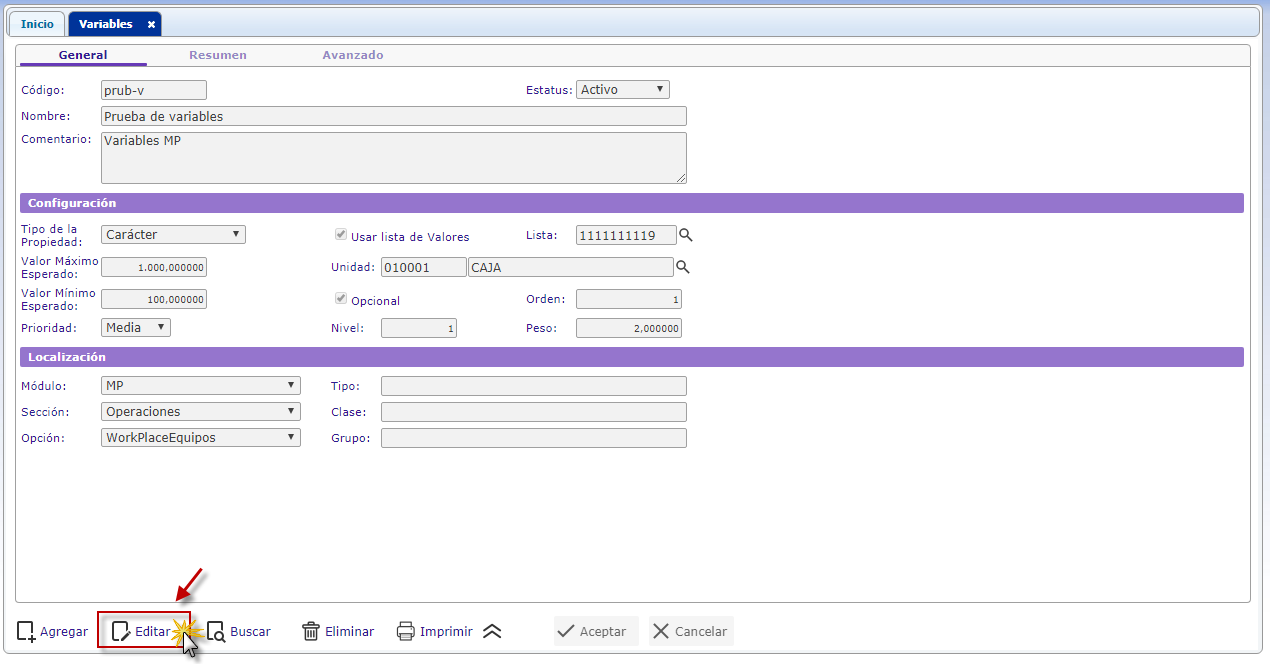
Task: Click the Buscar search icon
Action: 216,631
